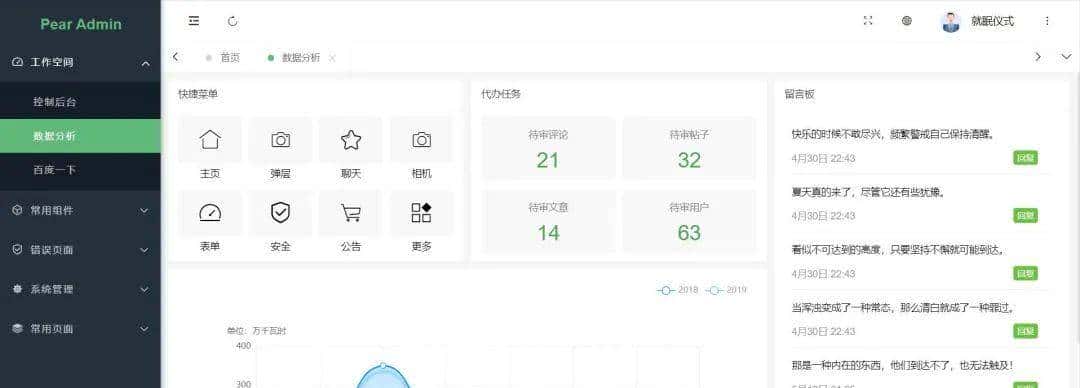Collapse the sidebar with the menu fold icon
The image size is (1080, 388).
(x=194, y=21)
